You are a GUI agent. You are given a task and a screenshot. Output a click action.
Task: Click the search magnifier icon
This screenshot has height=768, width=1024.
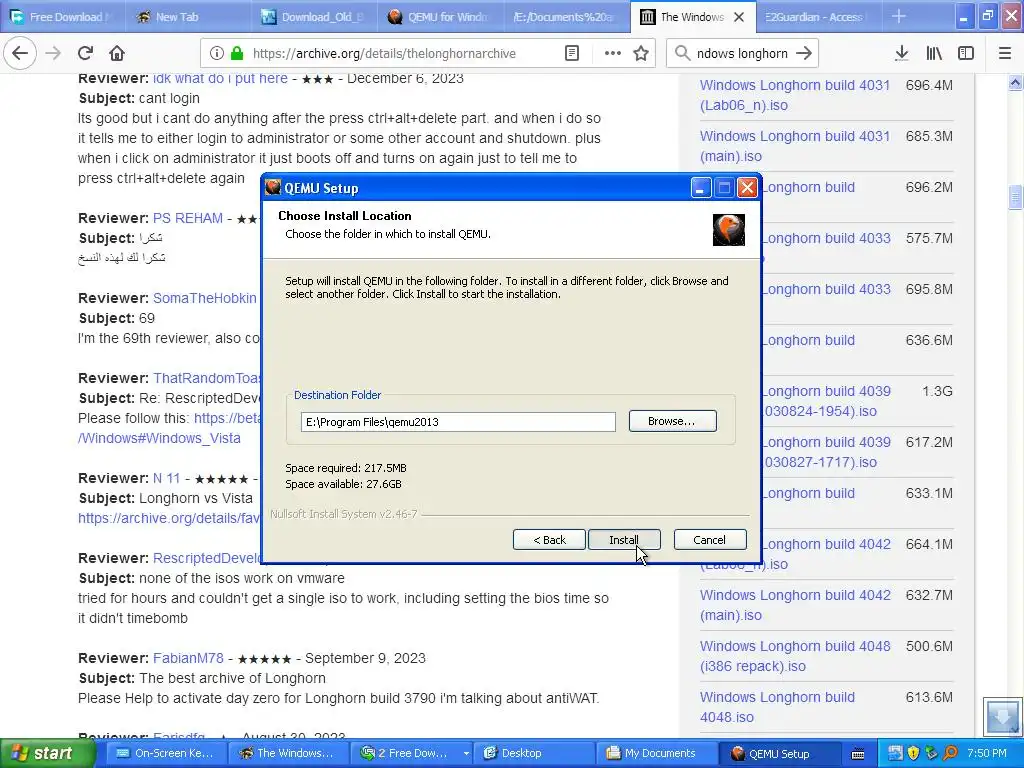tap(682, 54)
